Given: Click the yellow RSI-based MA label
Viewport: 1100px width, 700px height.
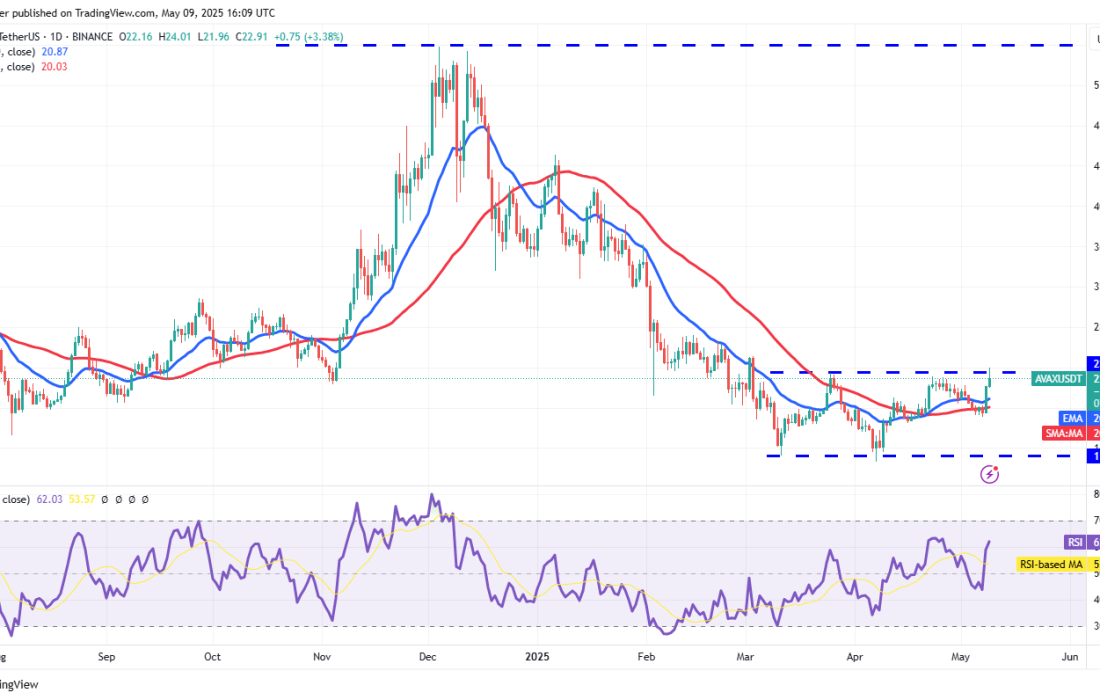Looking at the screenshot, I should point(1052,564).
